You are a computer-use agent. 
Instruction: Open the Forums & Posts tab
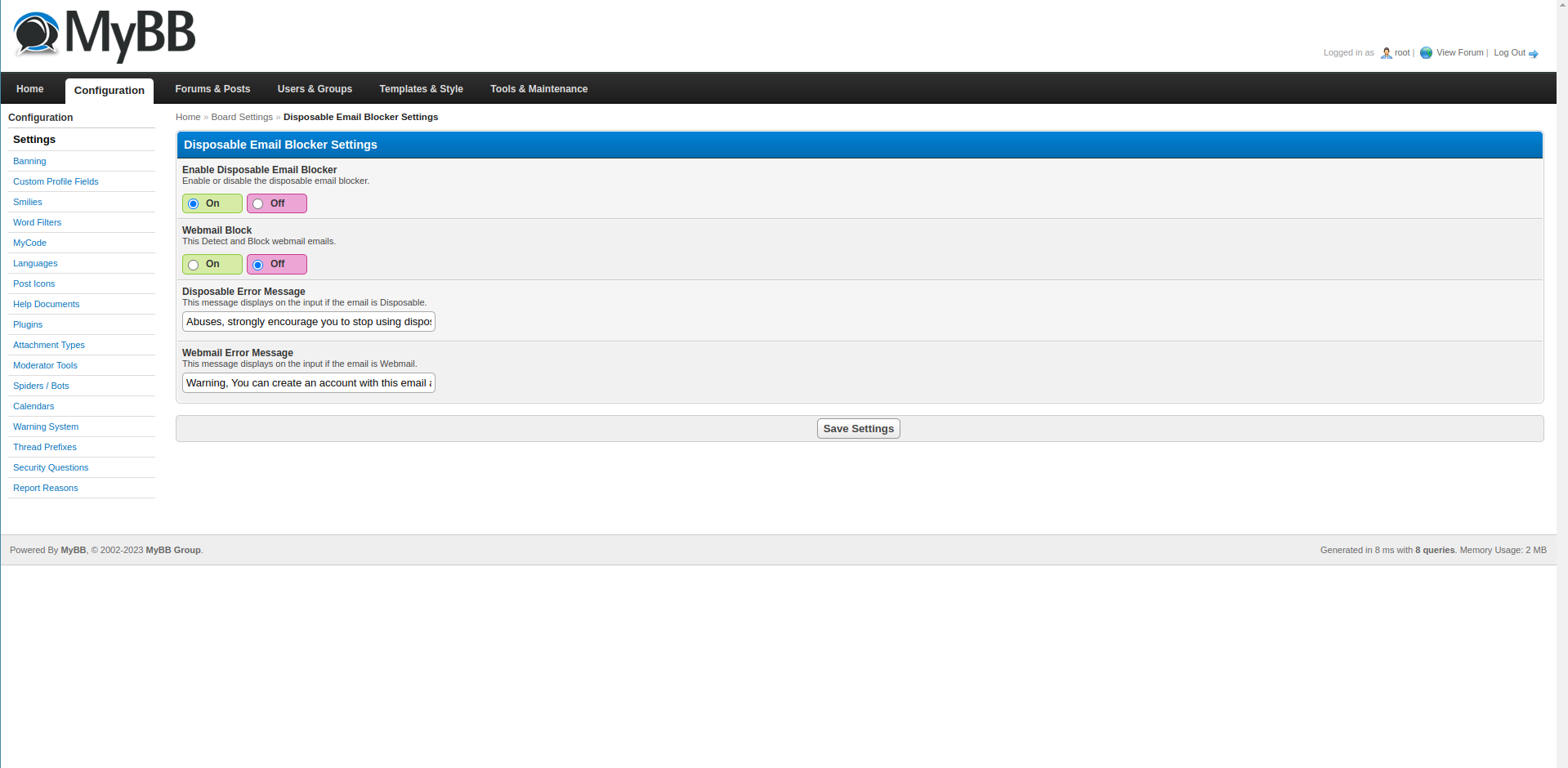pyautogui.click(x=212, y=89)
